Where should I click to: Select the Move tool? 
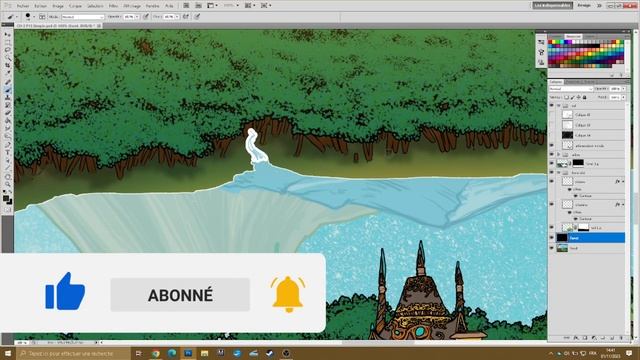(x=8, y=35)
